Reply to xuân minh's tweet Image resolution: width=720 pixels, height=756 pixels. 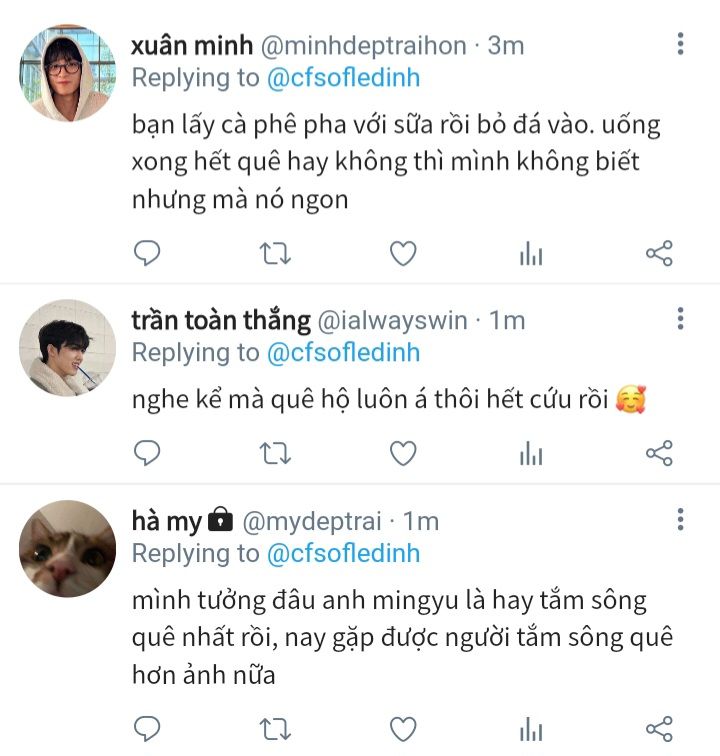coord(147,254)
